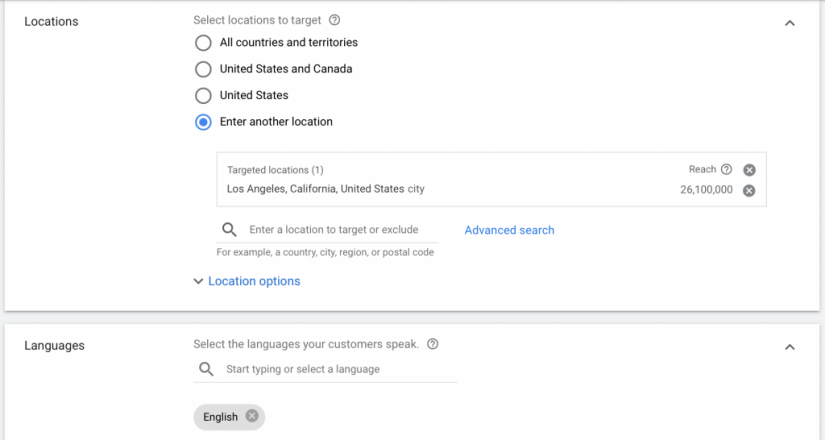Viewport: 825px width, 440px height.
Task: Click the Los Angeles, California location row
Action: [326, 189]
